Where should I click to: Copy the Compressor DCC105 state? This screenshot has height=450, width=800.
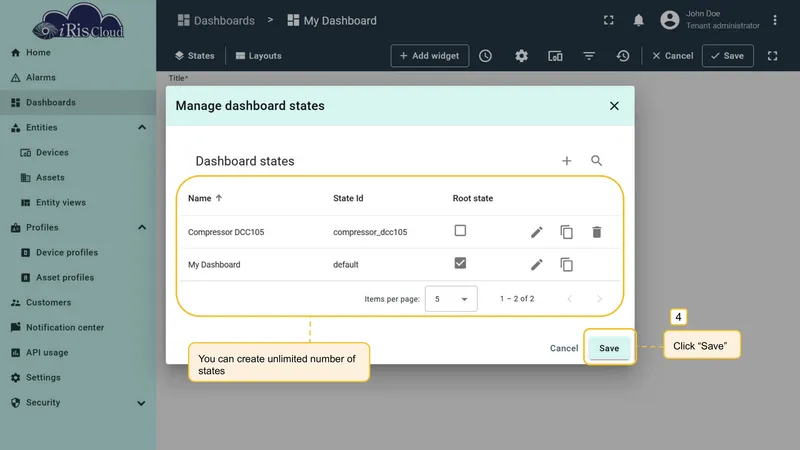566,232
